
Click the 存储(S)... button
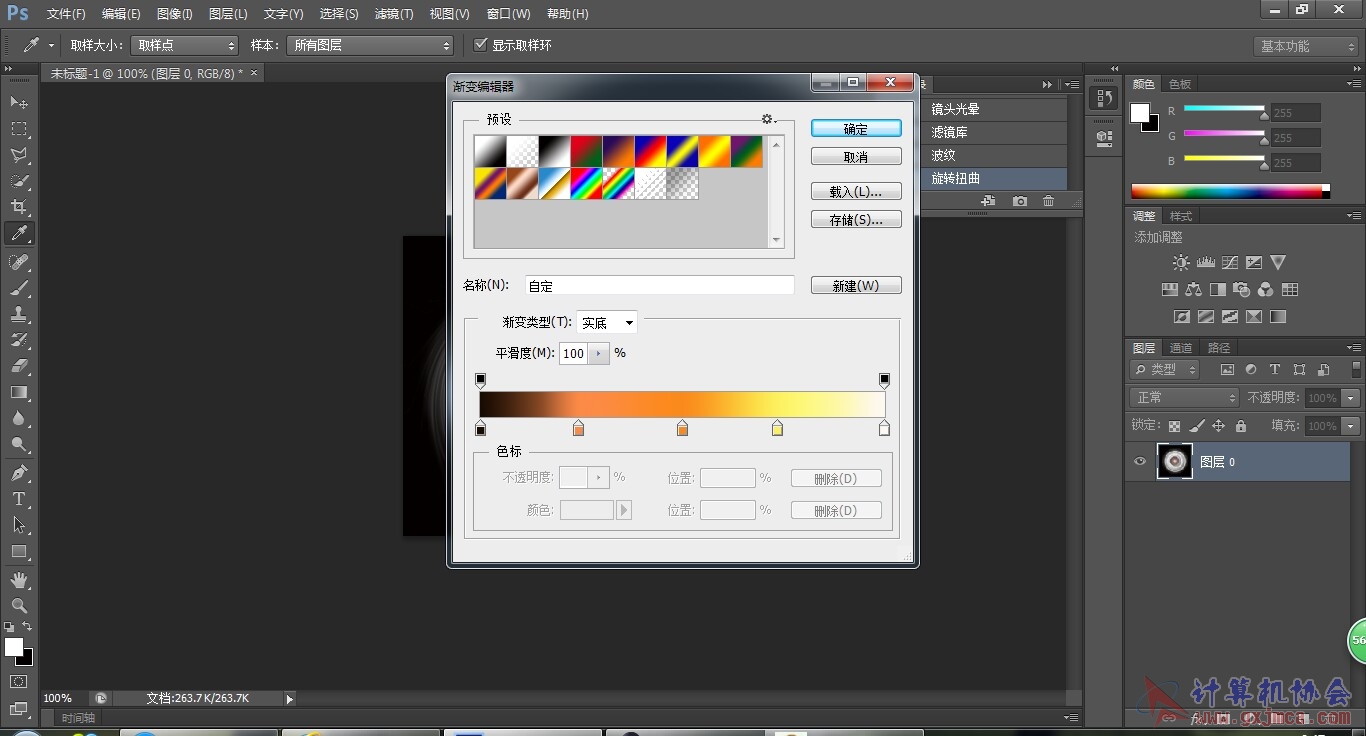pos(856,220)
